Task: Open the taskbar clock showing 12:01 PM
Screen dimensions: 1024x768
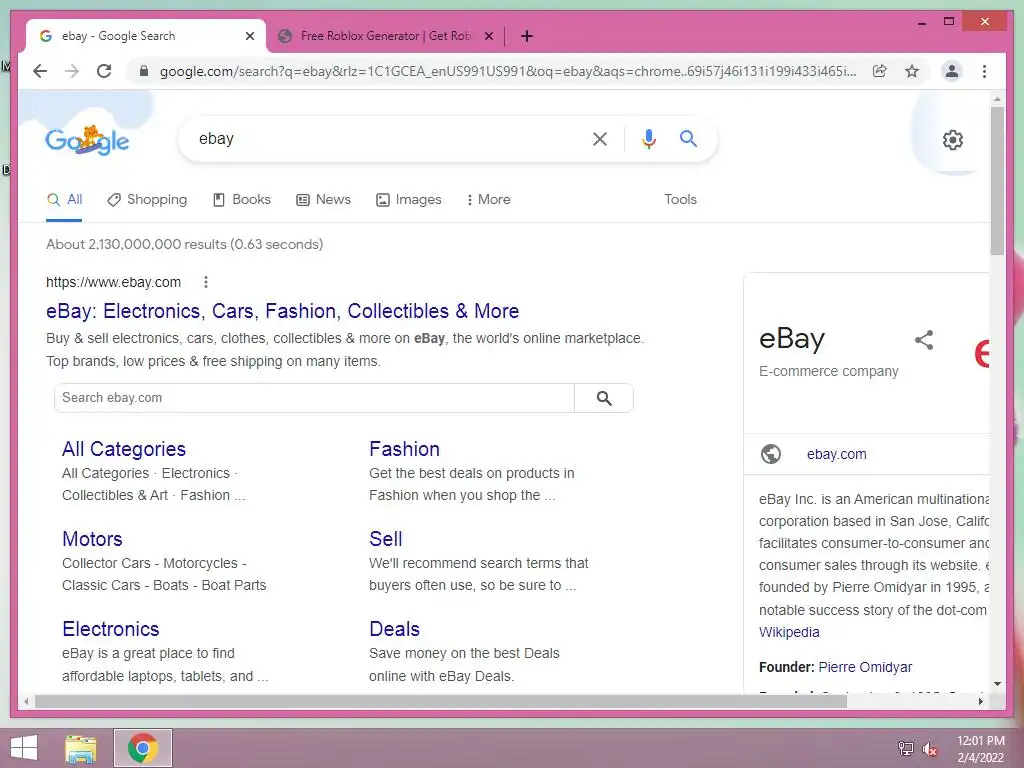Action: (980, 749)
